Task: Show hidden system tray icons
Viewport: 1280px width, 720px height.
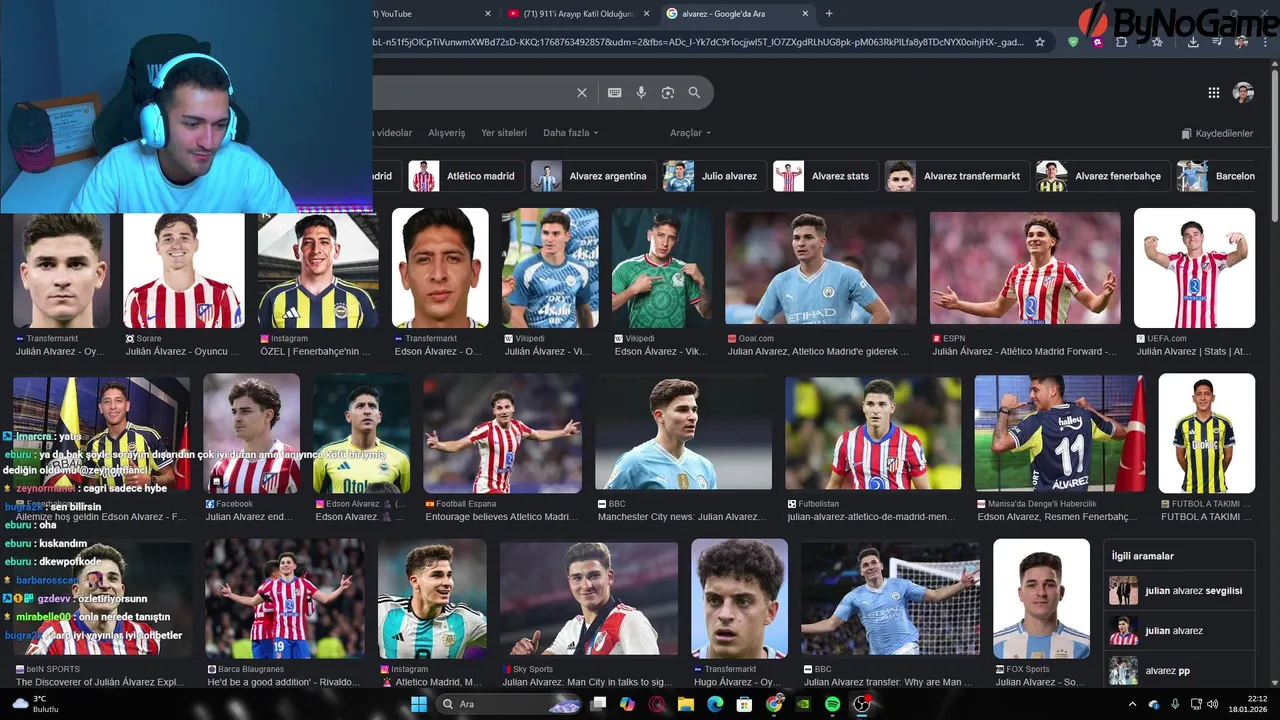Action: click(x=1132, y=704)
